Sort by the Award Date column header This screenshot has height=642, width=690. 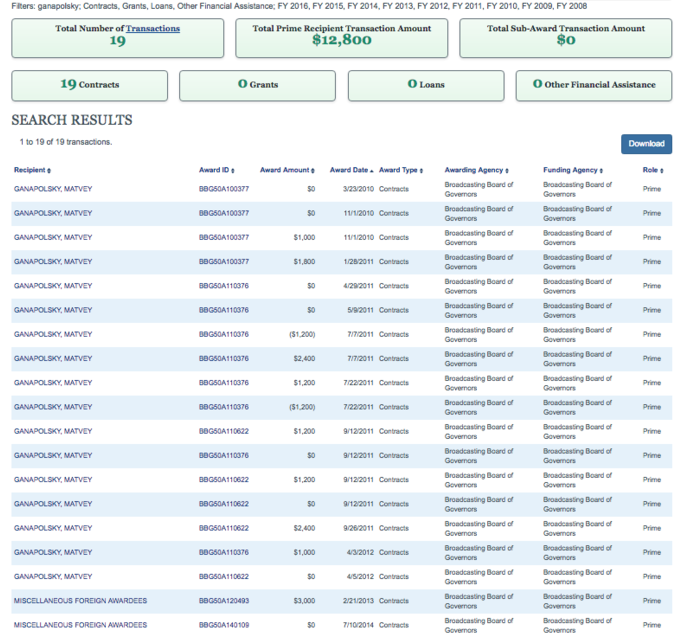[352, 170]
